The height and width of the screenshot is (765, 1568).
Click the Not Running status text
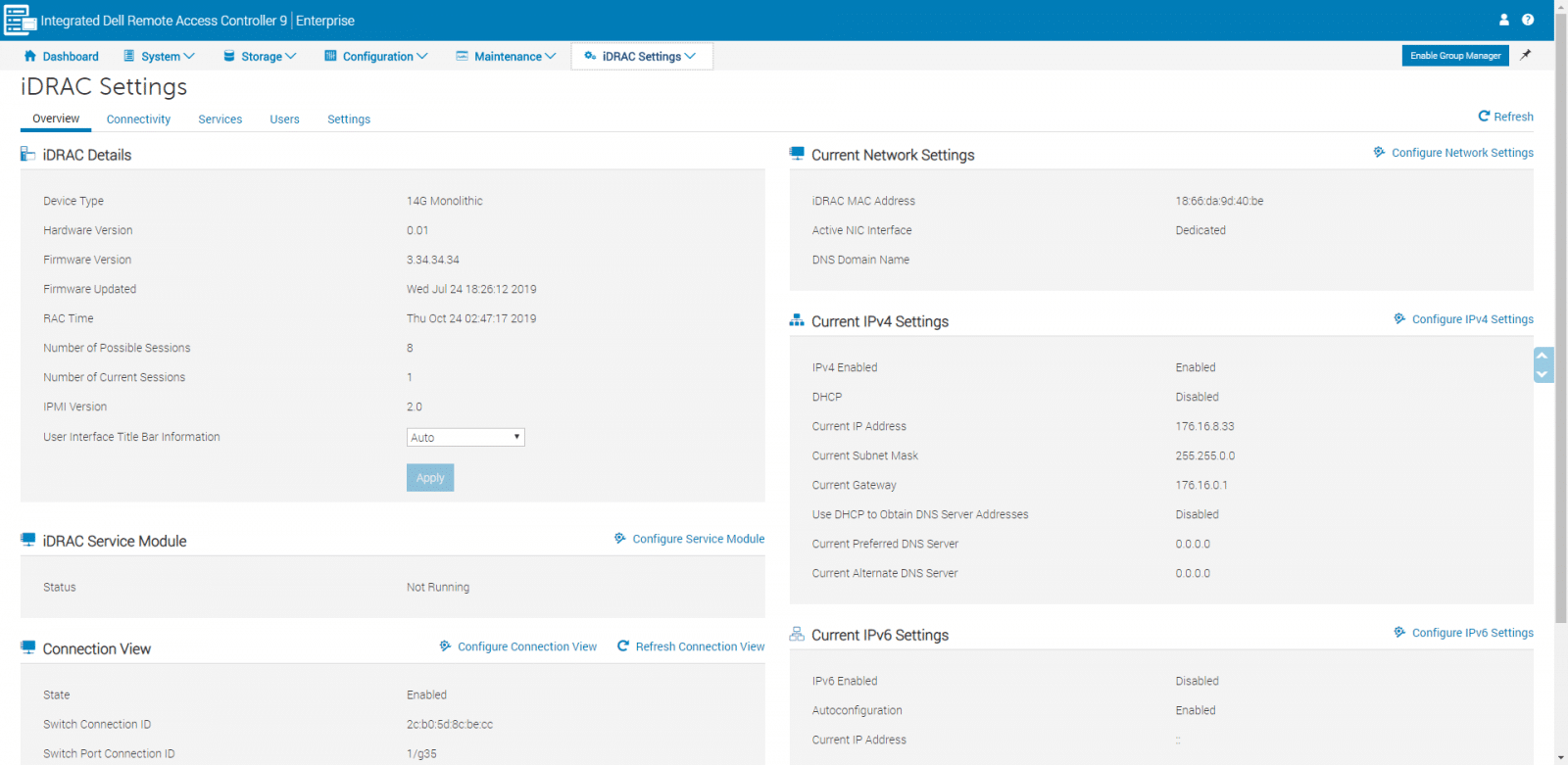(x=438, y=587)
